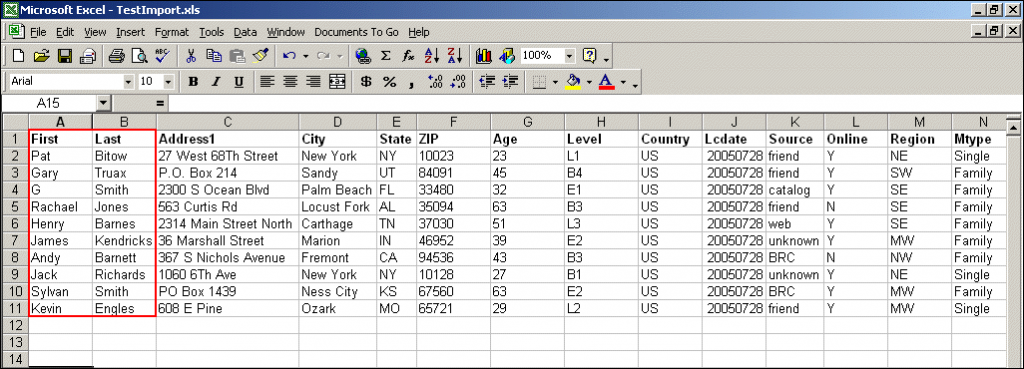Align cell text right
Viewport: 1024px width, 369px height.
click(314, 82)
